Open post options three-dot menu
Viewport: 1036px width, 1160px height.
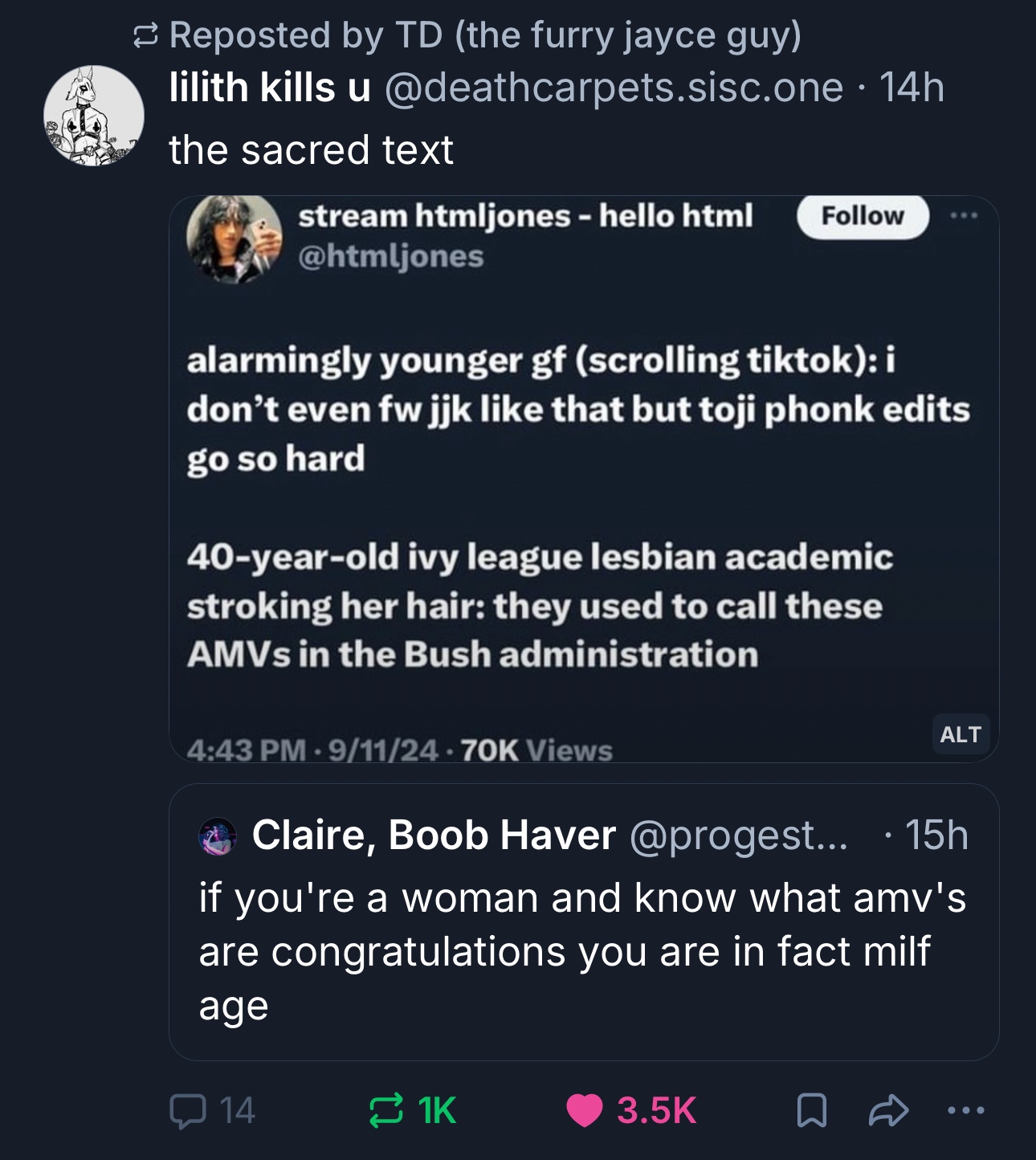(x=965, y=1111)
